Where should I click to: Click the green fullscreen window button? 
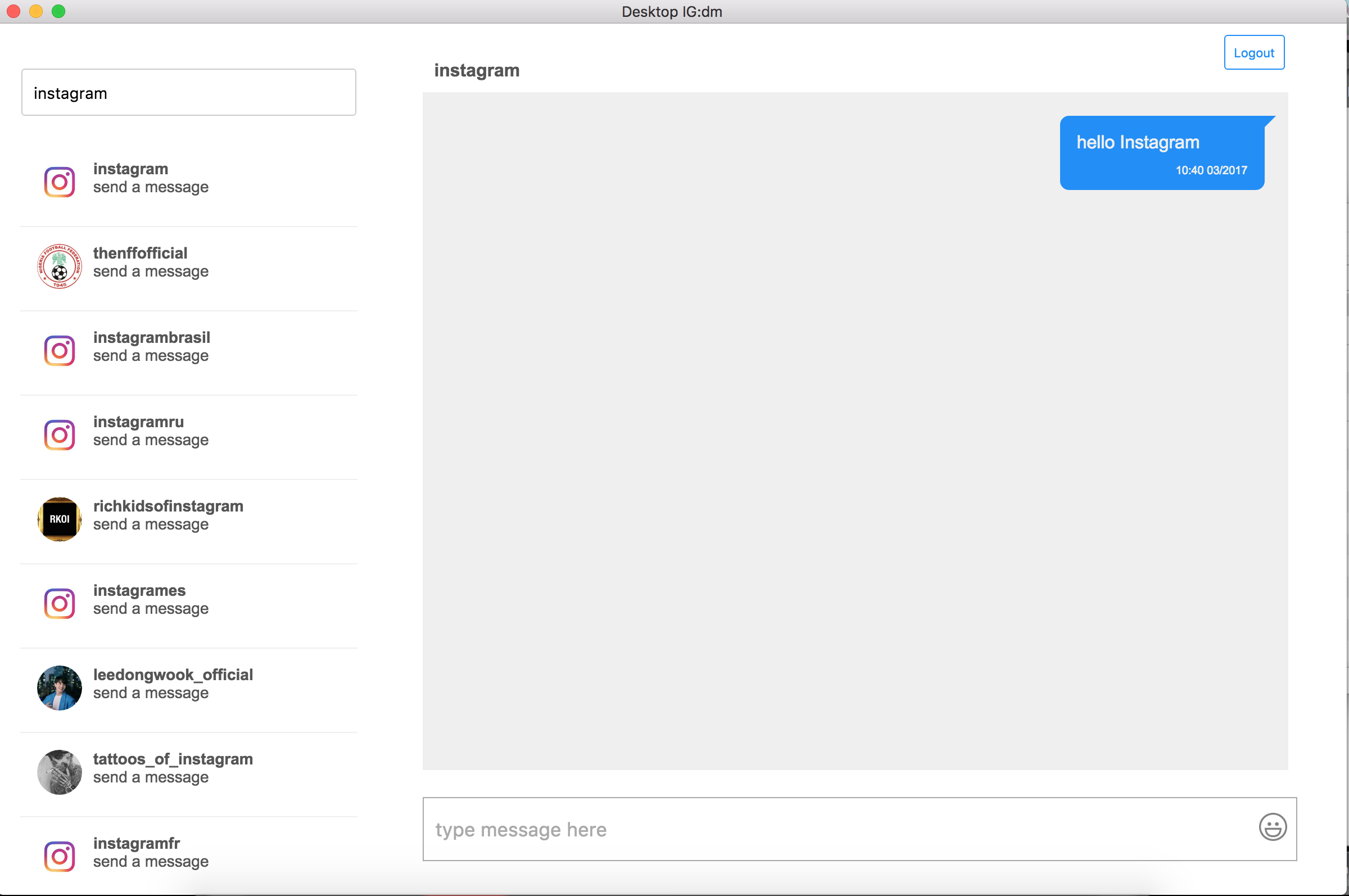[x=58, y=11]
